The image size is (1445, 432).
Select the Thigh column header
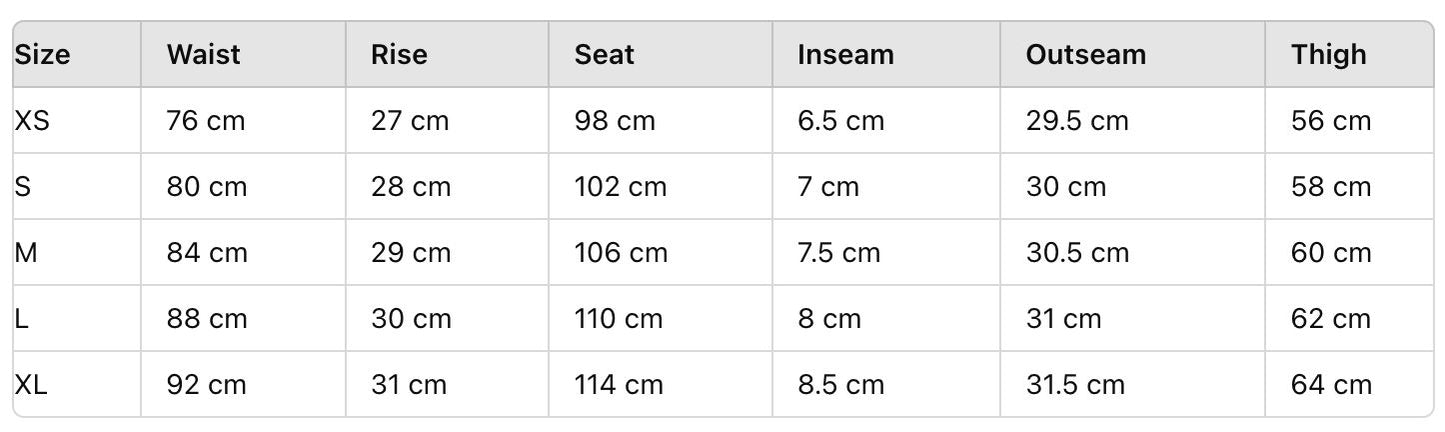(x=1329, y=54)
